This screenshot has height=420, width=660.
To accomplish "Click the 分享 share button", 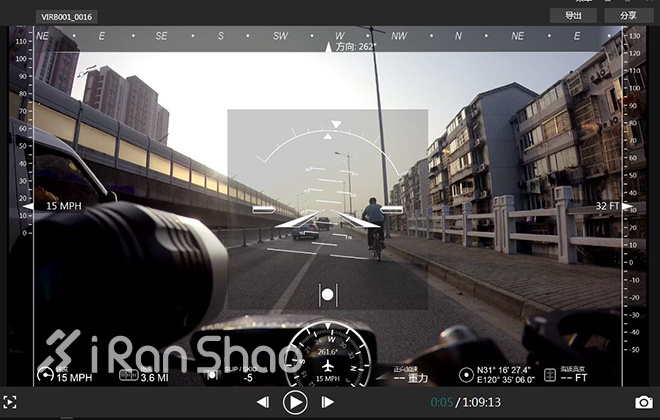I will [x=628, y=15].
